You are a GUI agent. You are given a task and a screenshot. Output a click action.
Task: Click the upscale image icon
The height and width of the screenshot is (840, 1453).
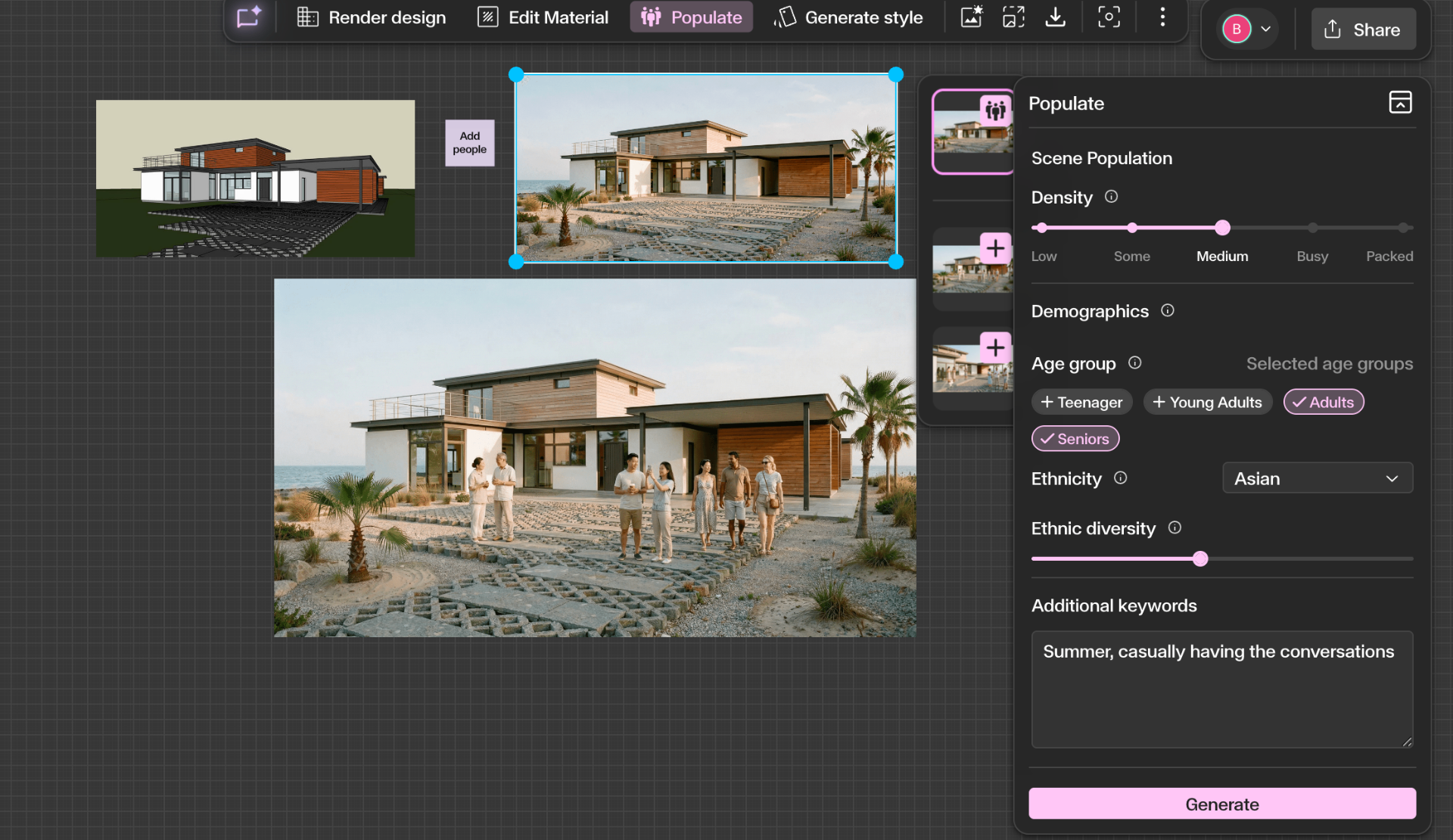click(1013, 17)
